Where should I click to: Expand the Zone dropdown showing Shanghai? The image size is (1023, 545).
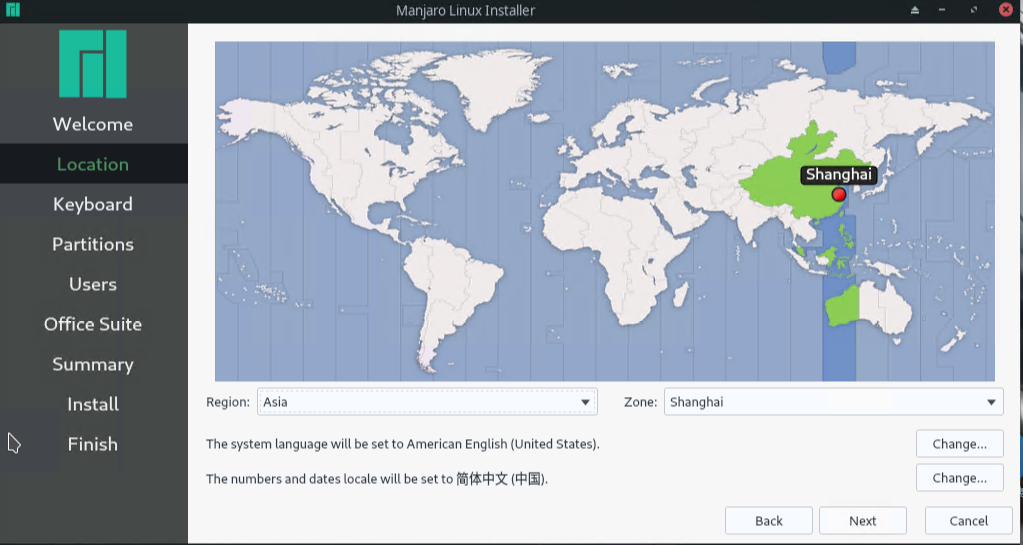[x=833, y=402]
